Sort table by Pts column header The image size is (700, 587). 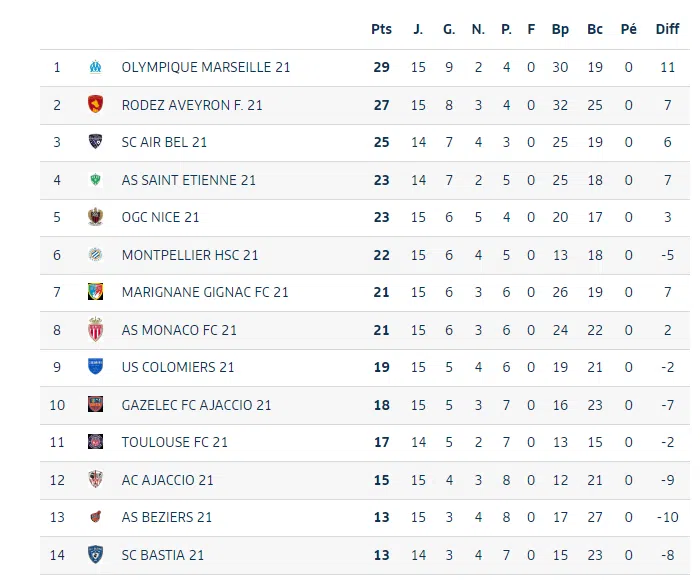click(x=381, y=29)
